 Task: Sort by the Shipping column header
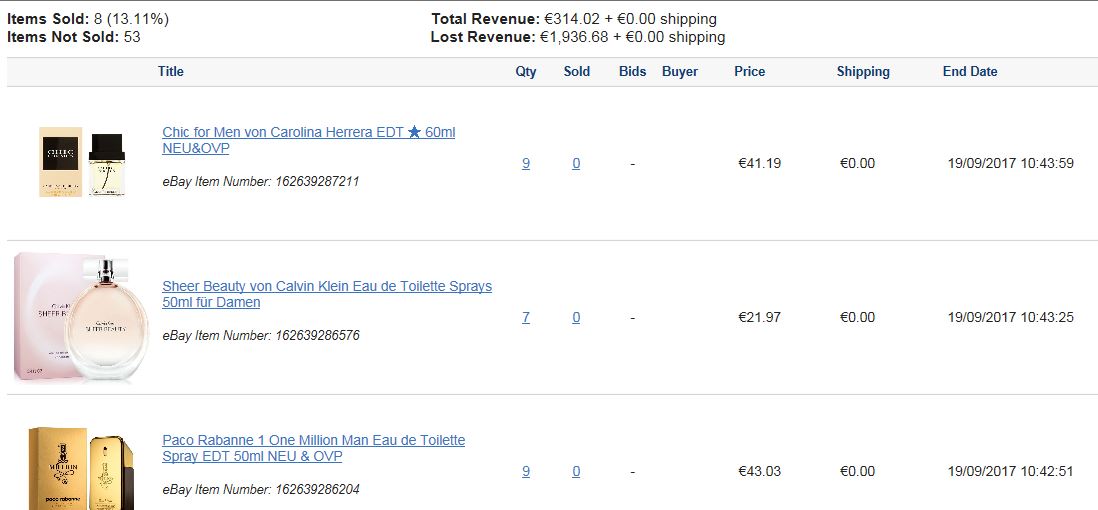point(863,71)
